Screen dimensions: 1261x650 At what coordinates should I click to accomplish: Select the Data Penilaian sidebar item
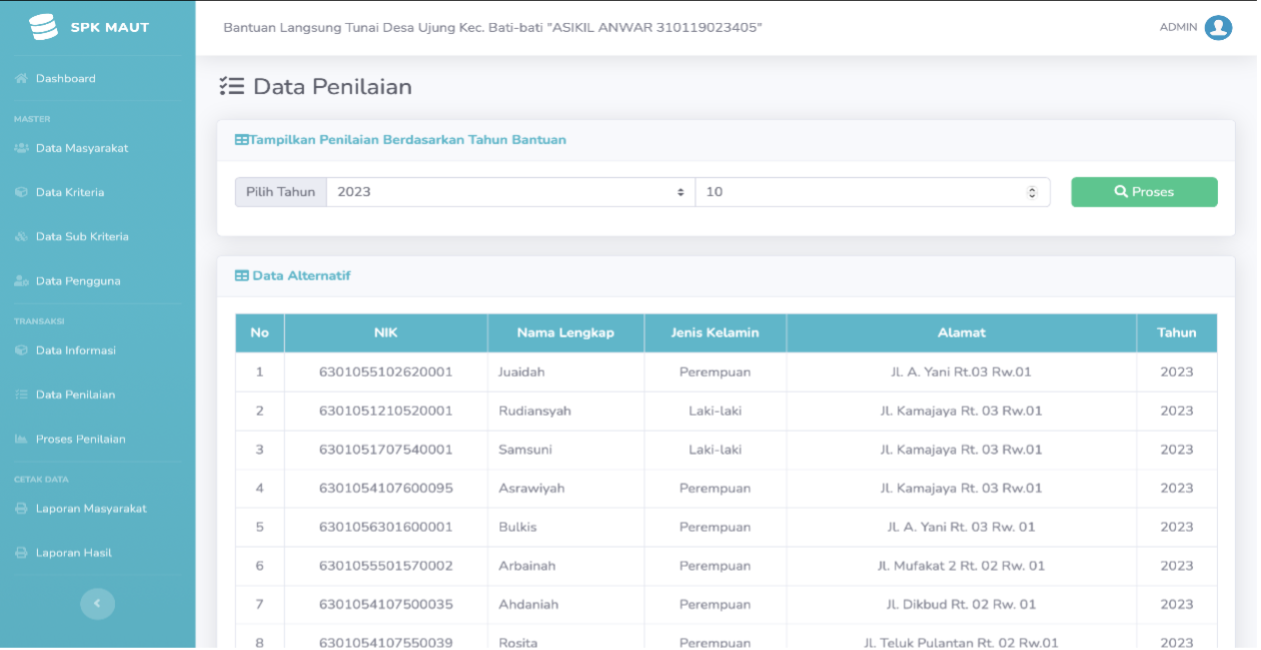pos(75,395)
